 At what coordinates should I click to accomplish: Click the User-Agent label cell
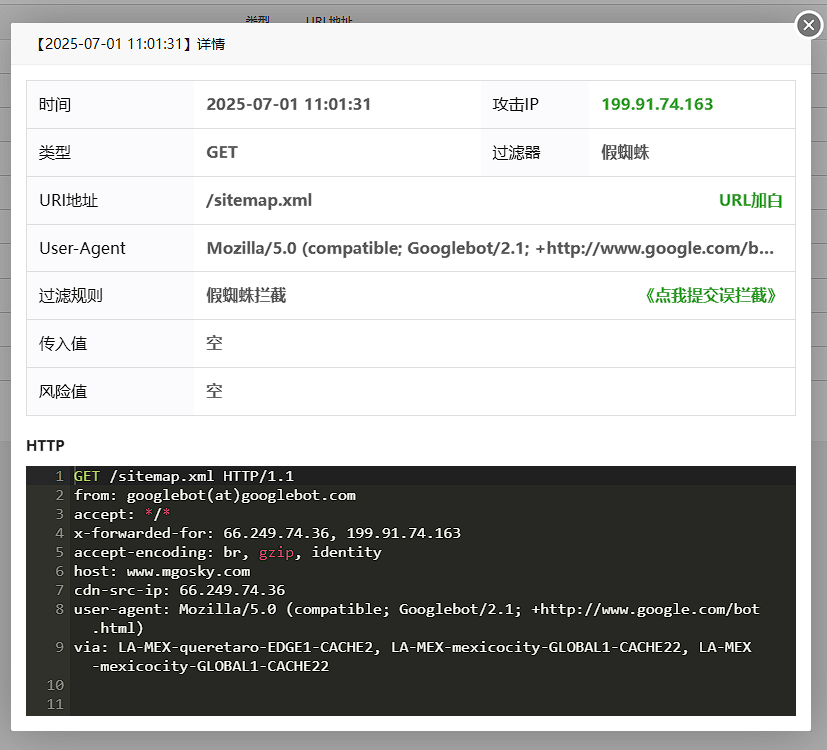click(110, 248)
